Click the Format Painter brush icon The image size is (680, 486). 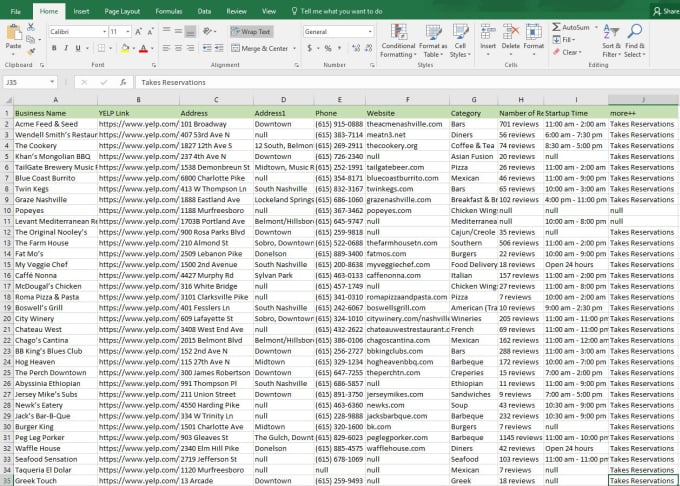pos(31,52)
